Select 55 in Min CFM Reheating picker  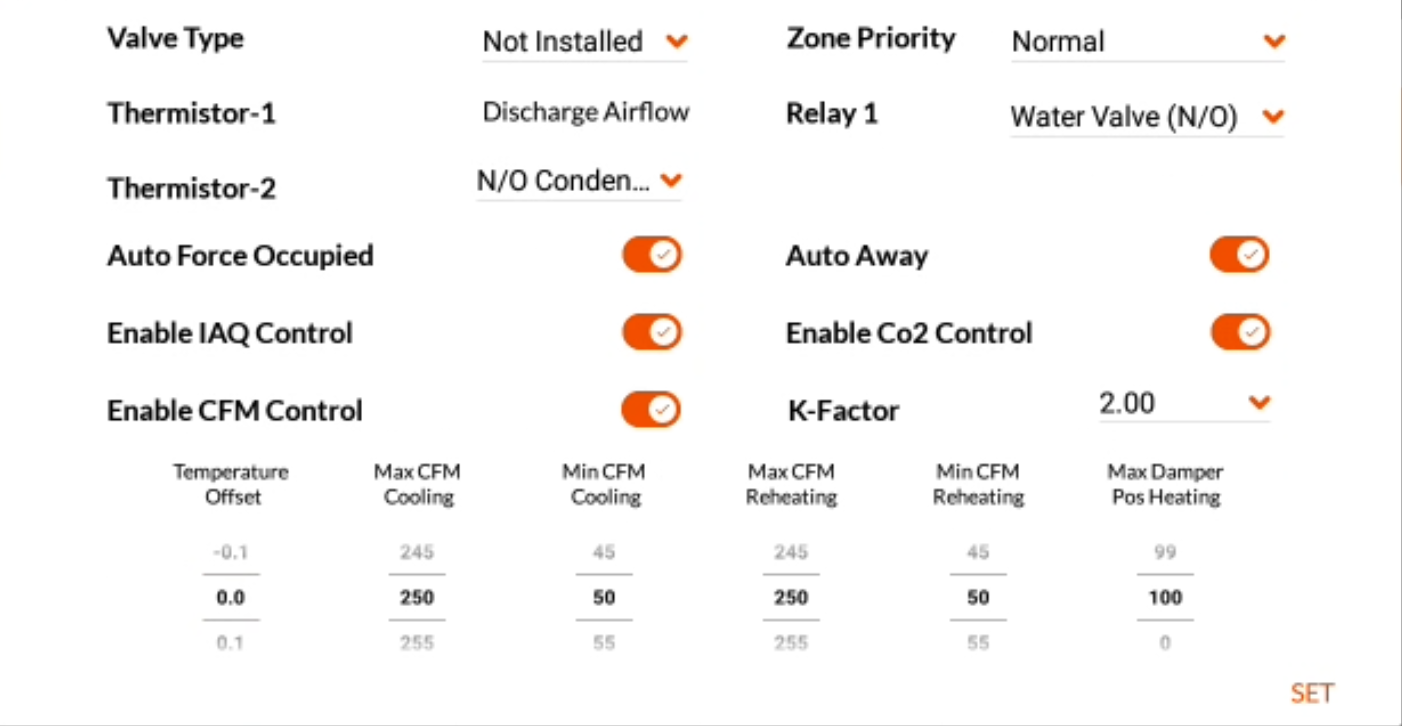[978, 643]
